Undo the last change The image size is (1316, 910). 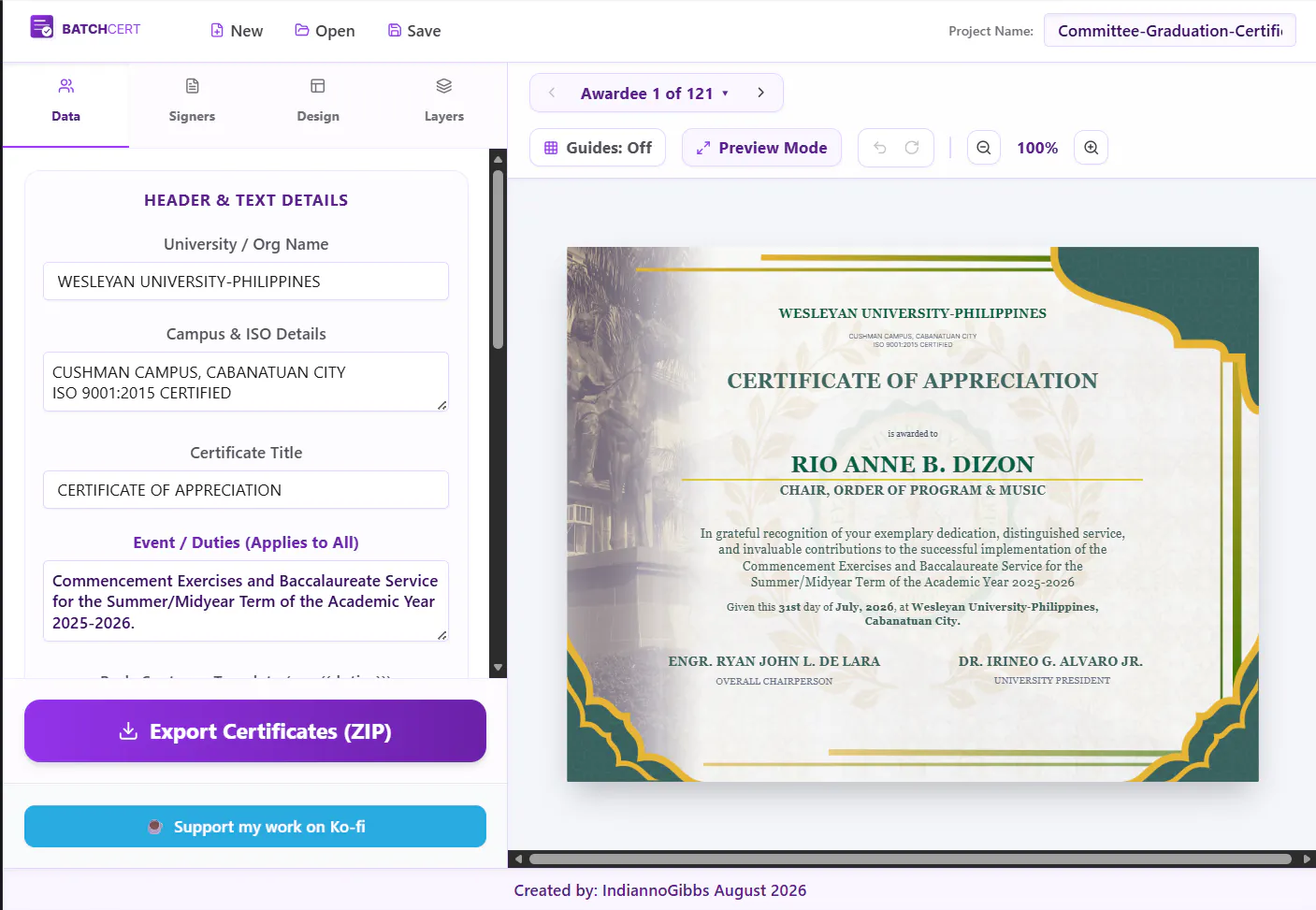point(879,148)
